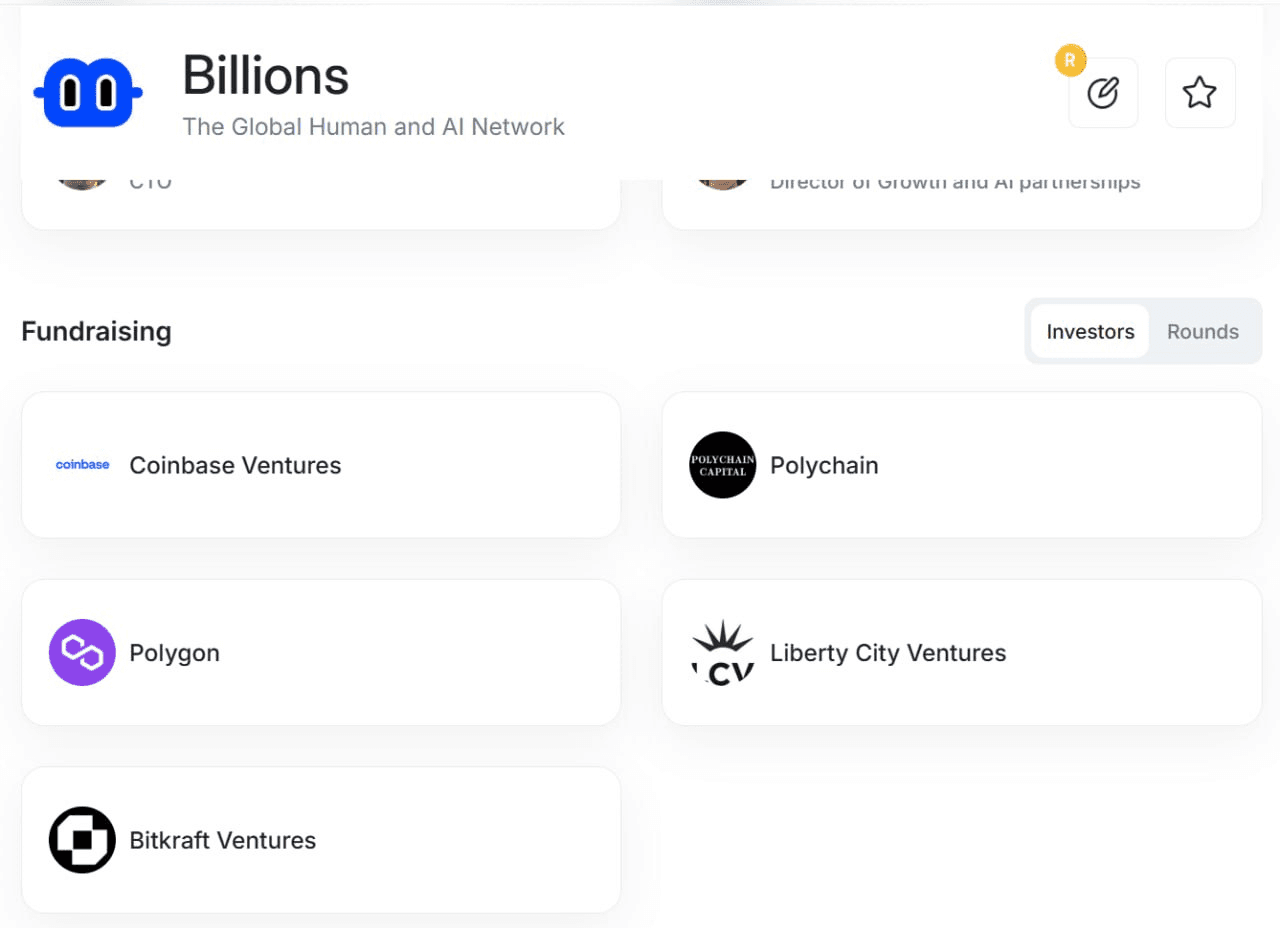Click the Liberty City Ventures LCV logo
This screenshot has height=928, width=1280.
pos(723,652)
